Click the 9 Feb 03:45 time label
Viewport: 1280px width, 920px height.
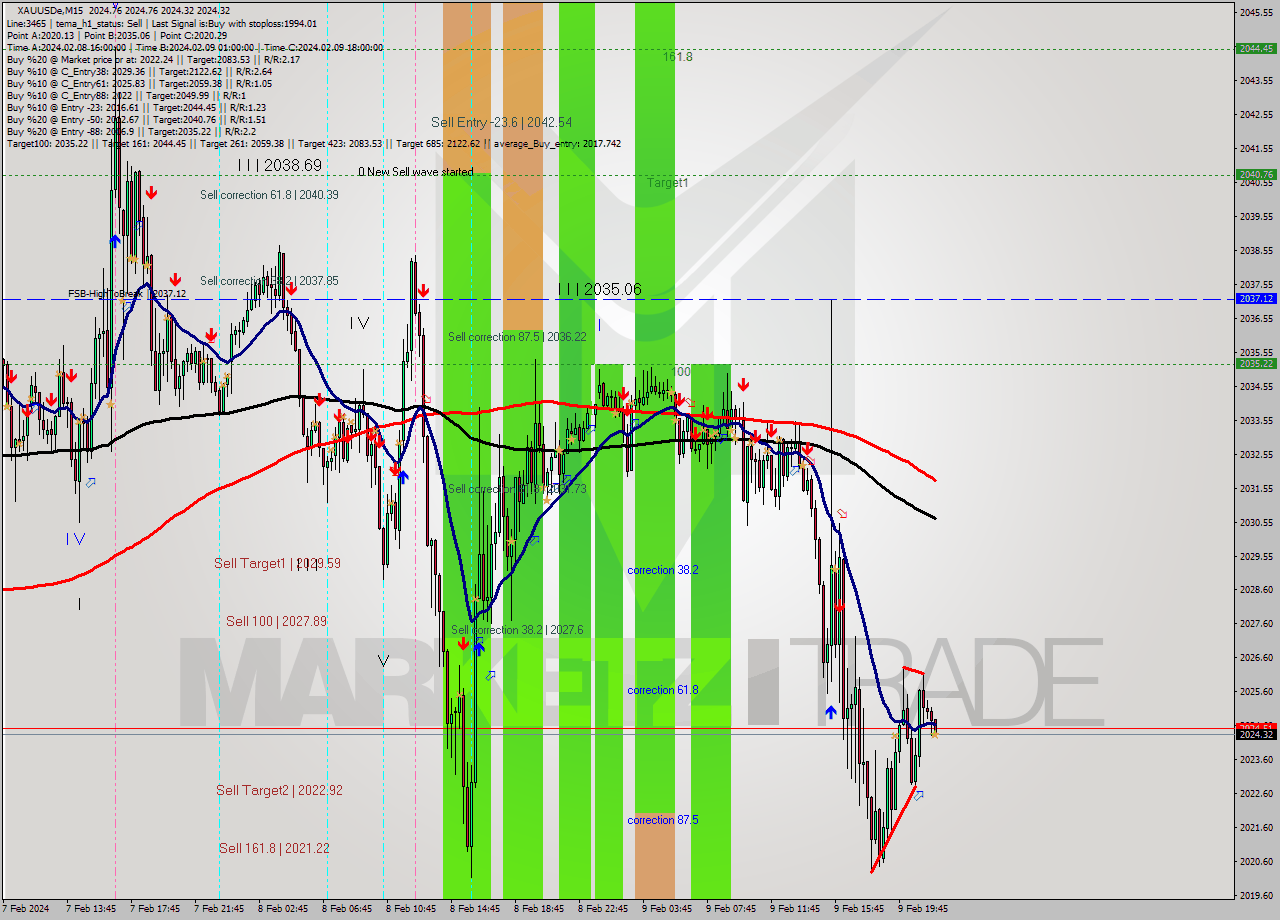667,909
